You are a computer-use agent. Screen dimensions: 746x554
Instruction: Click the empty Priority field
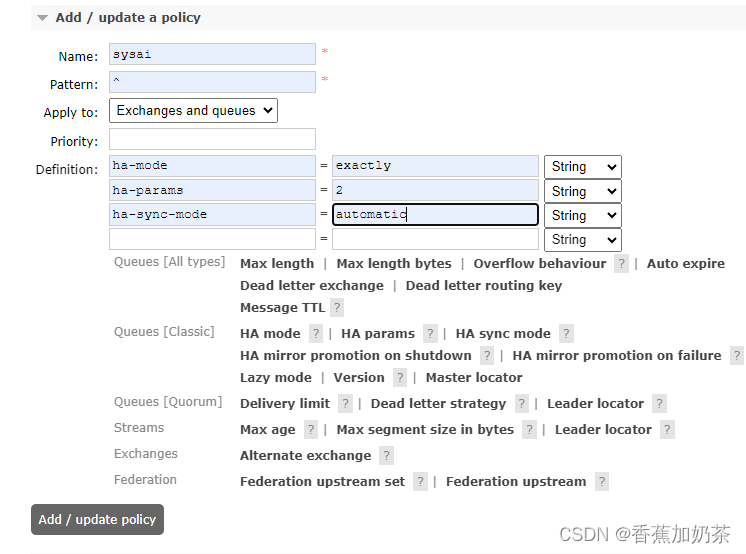[212, 139]
